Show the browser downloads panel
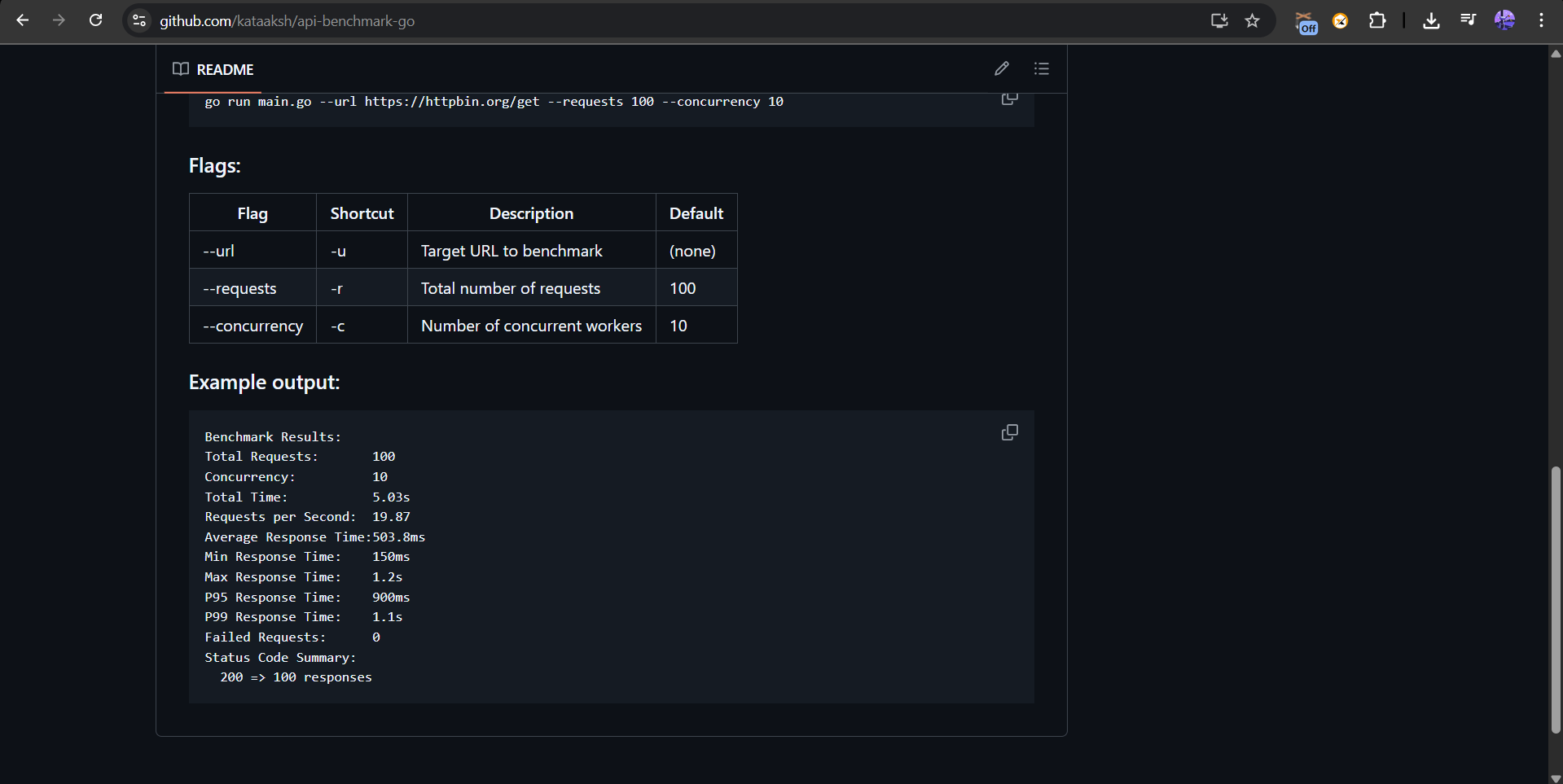1563x784 pixels. pos(1430,20)
